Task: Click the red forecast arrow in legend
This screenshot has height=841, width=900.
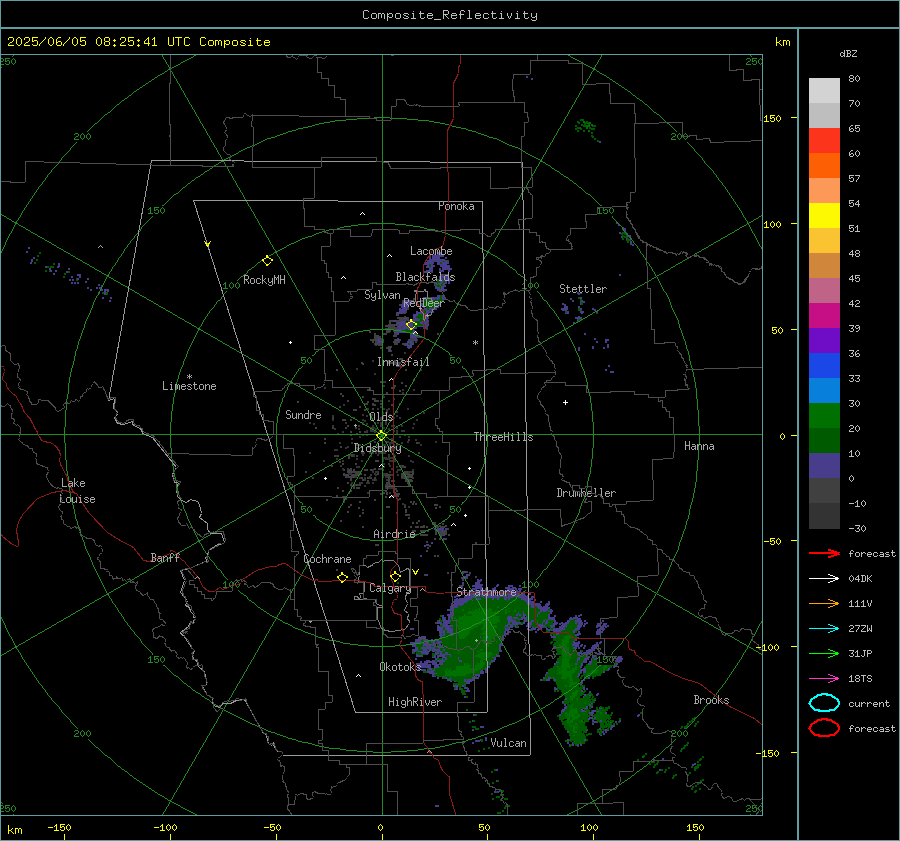Action: (824, 553)
